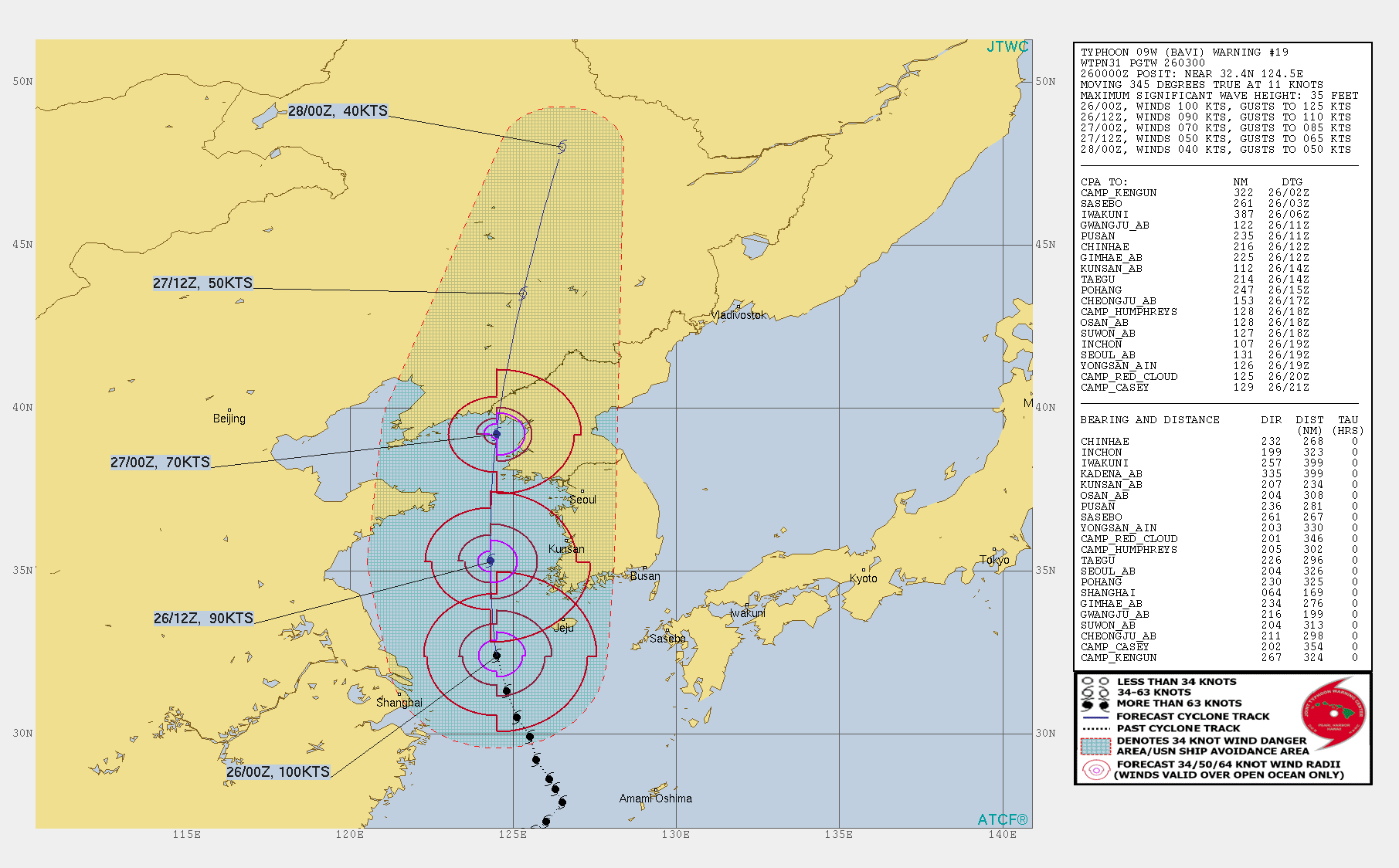The height and width of the screenshot is (868, 1399).
Task: Click the Amami Oshima label
Action: pos(656,798)
